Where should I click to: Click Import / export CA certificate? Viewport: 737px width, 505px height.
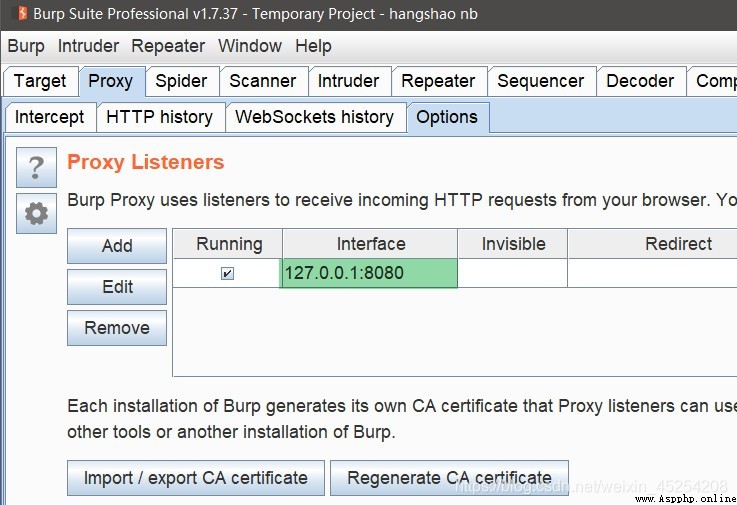pyautogui.click(x=196, y=478)
